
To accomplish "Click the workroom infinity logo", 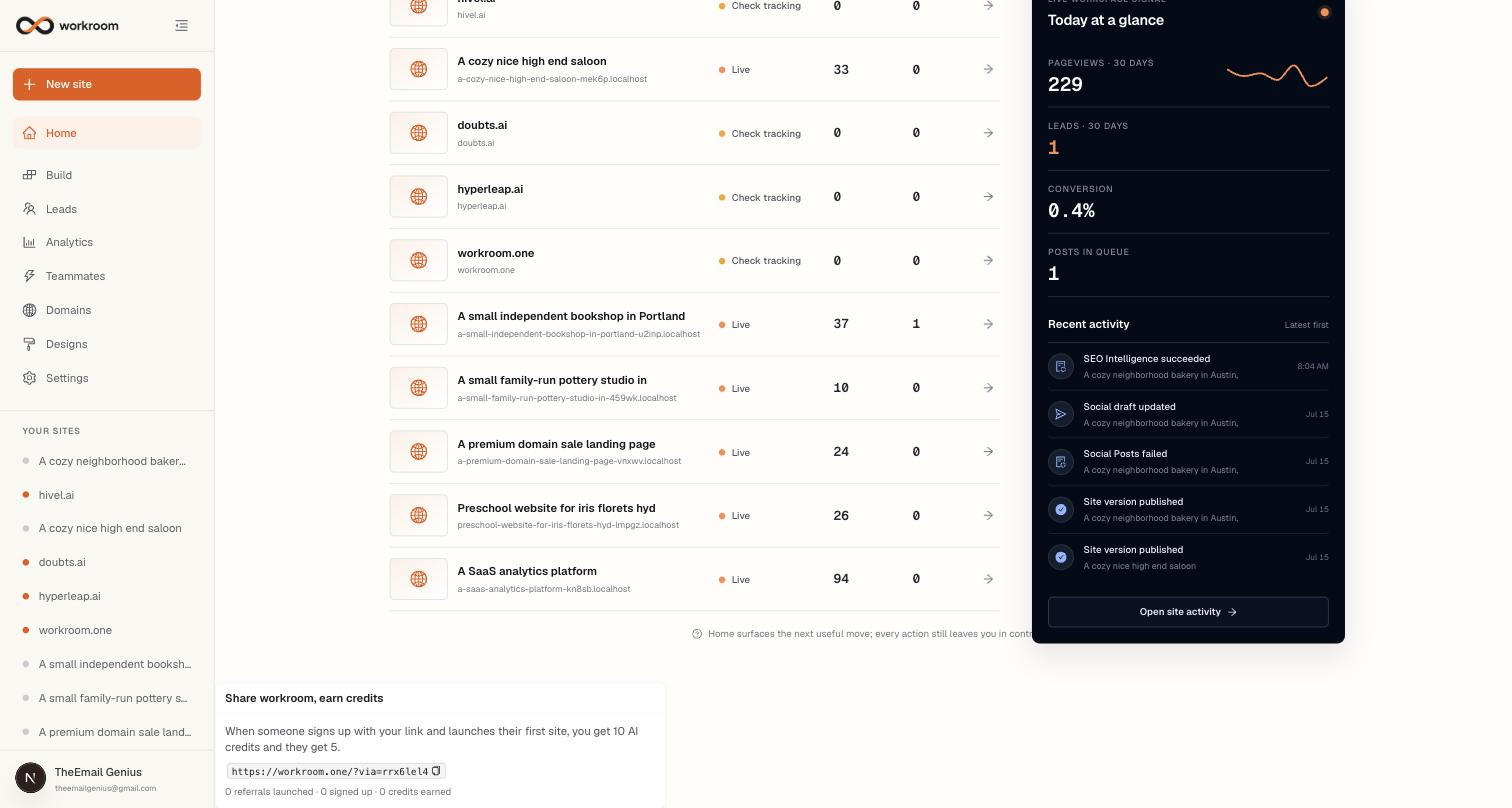I will (35, 26).
